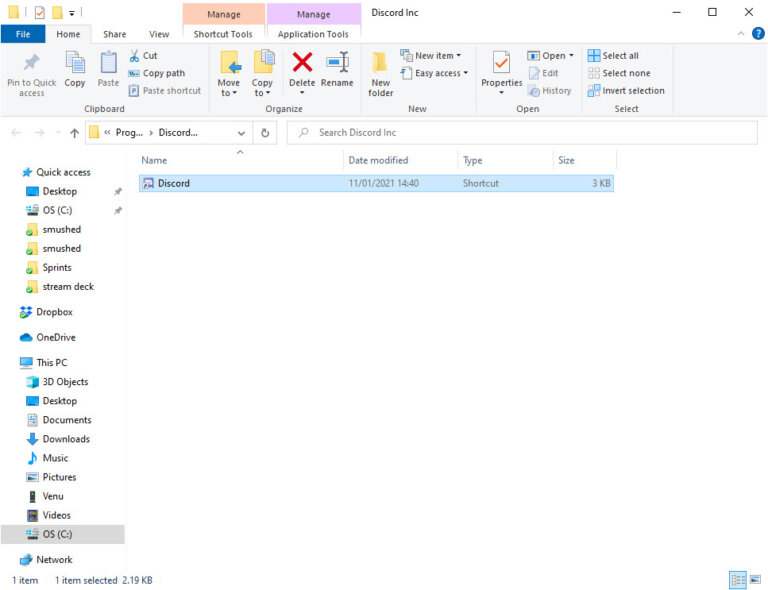Select Downloads in the navigation pane

[x=66, y=439]
